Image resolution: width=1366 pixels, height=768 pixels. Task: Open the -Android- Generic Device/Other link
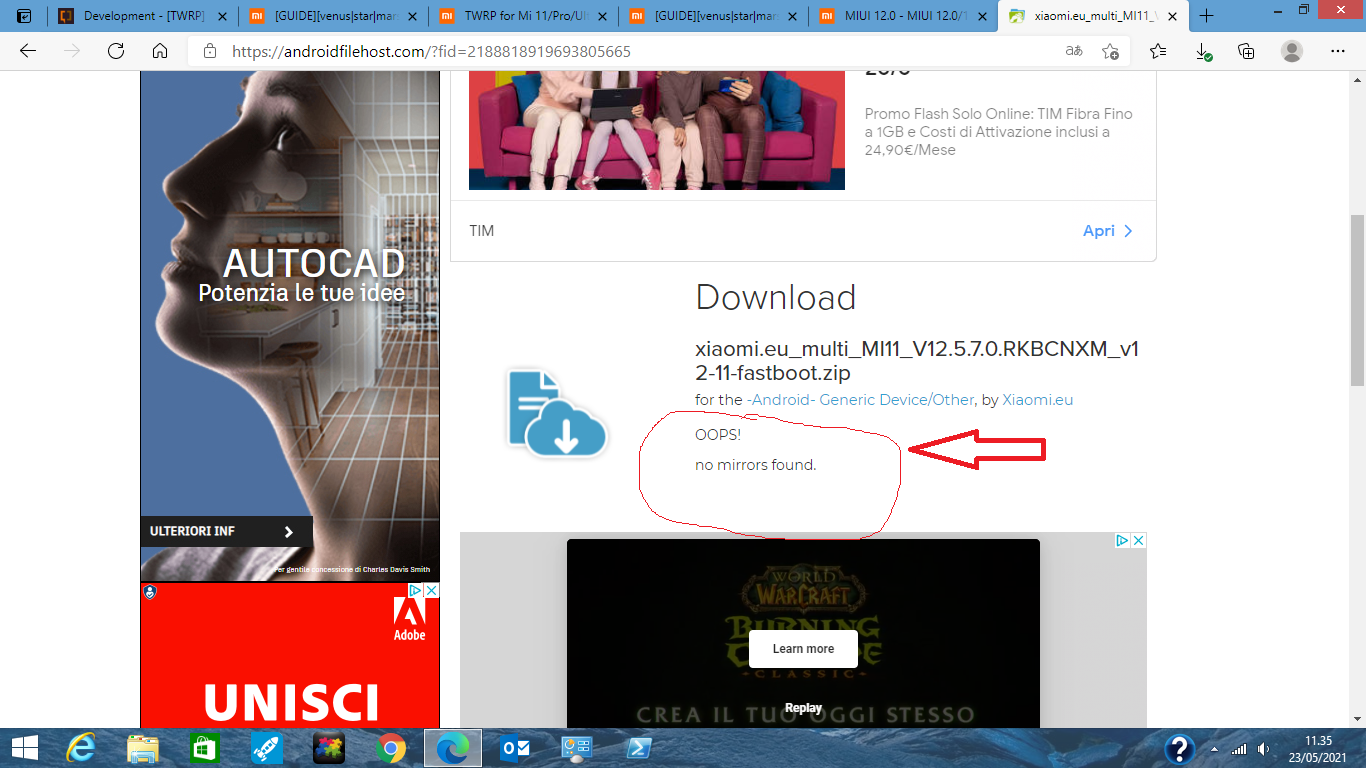coord(860,400)
